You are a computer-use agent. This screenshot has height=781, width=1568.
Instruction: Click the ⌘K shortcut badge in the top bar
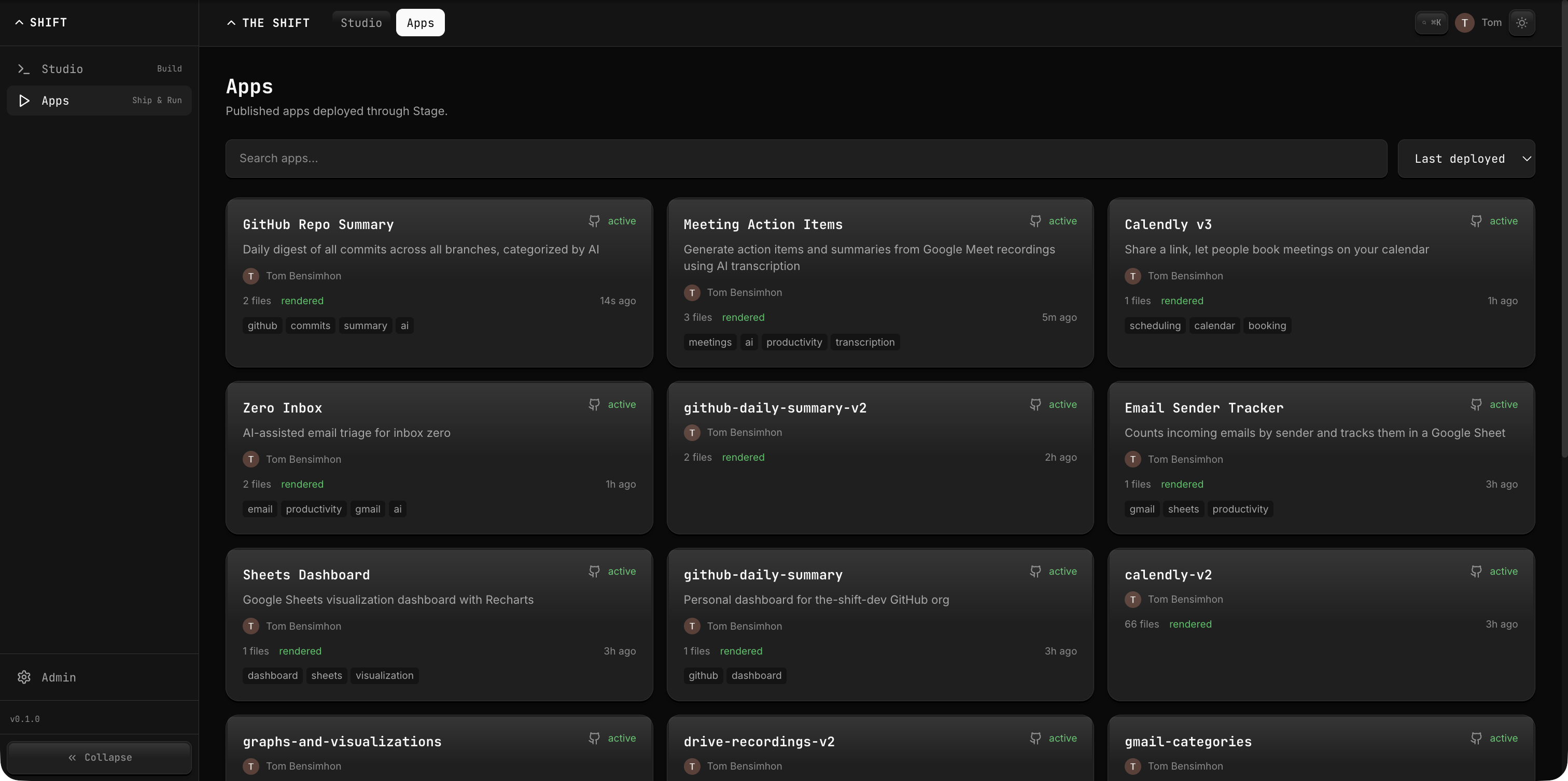[x=1432, y=22]
